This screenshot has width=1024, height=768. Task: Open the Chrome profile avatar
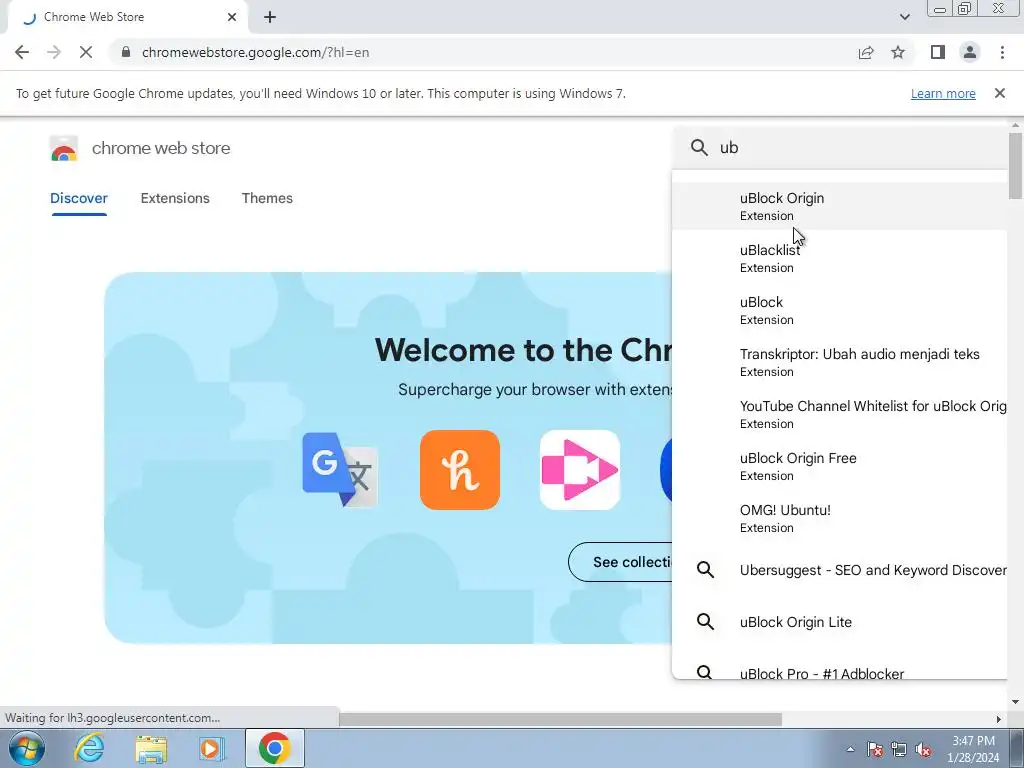(x=970, y=52)
